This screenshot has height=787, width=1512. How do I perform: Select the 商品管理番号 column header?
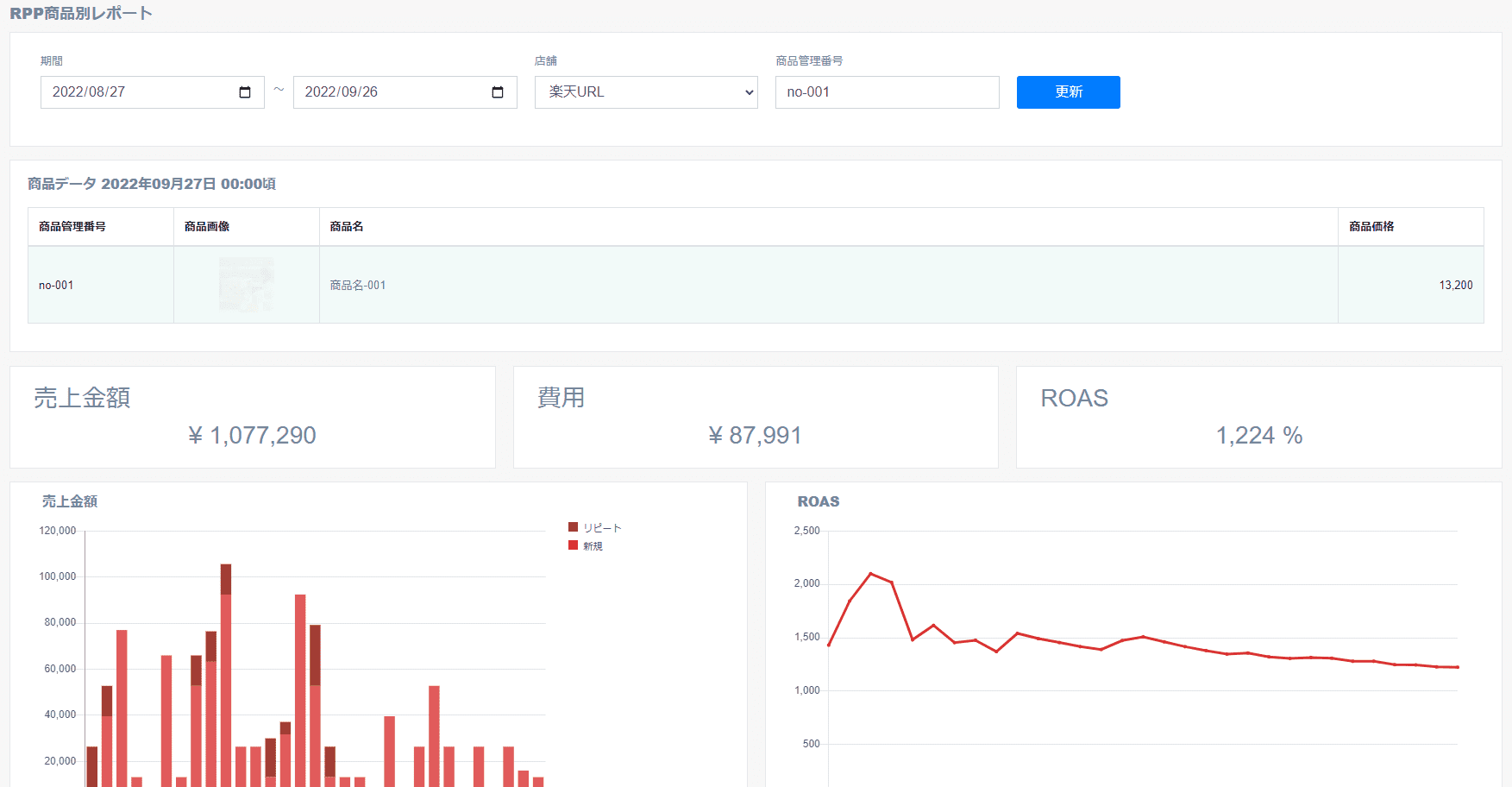(x=72, y=226)
